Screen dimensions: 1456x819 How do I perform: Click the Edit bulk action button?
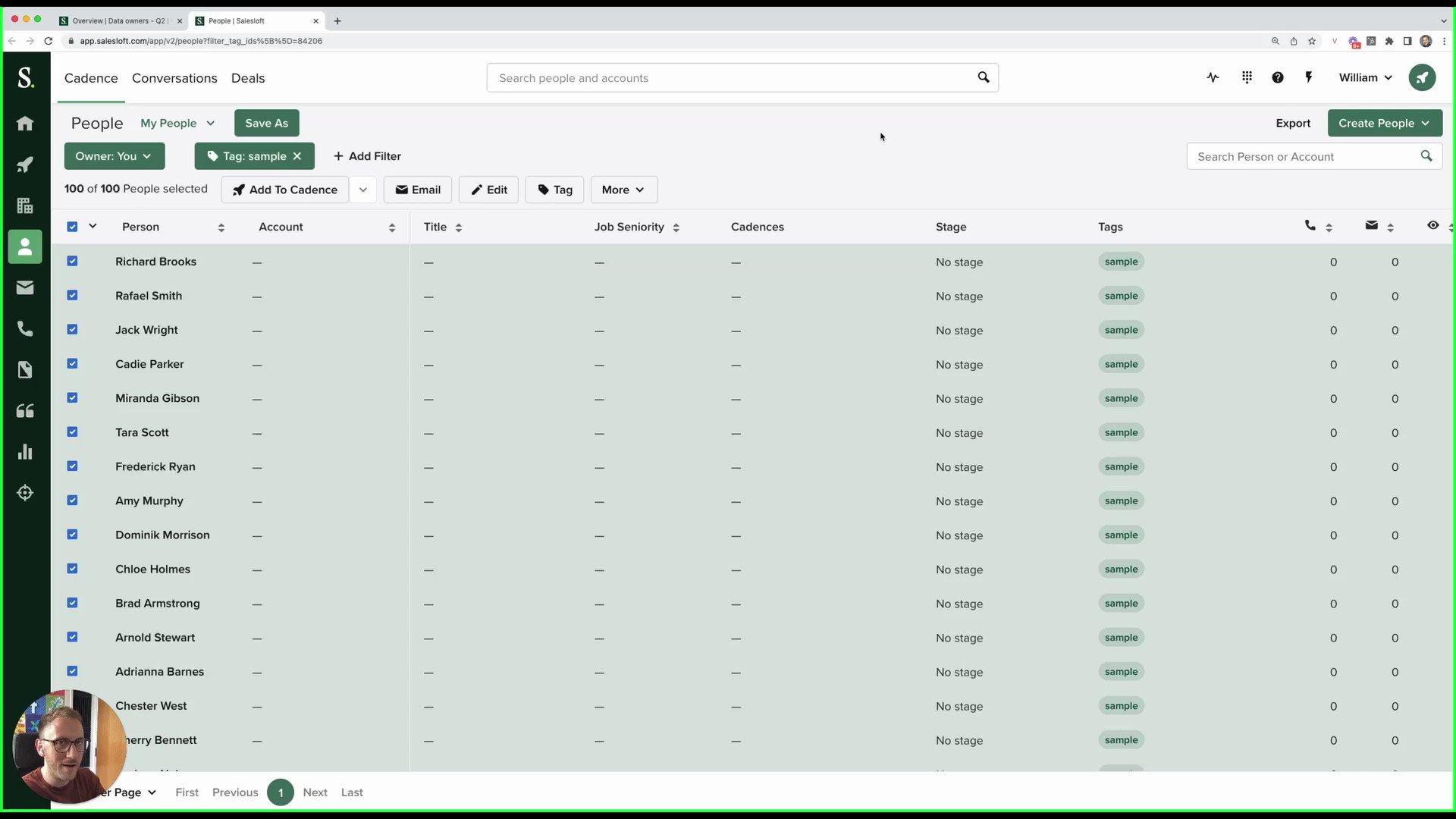tap(489, 190)
